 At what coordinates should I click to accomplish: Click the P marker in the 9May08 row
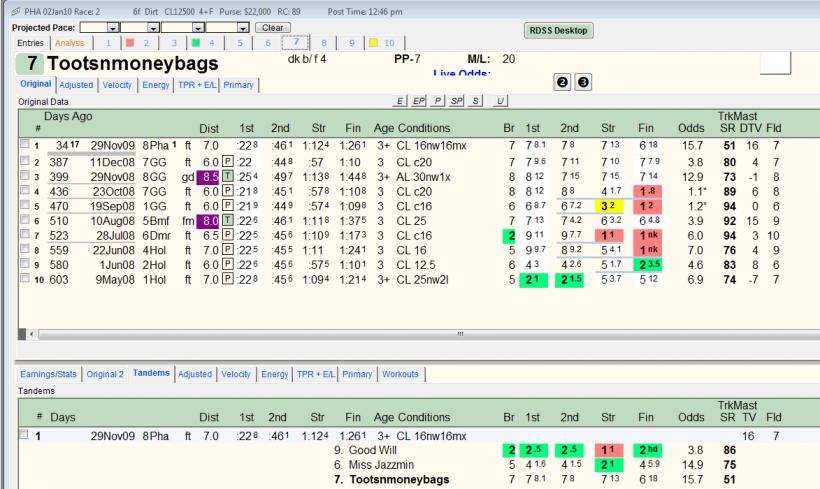(227, 279)
